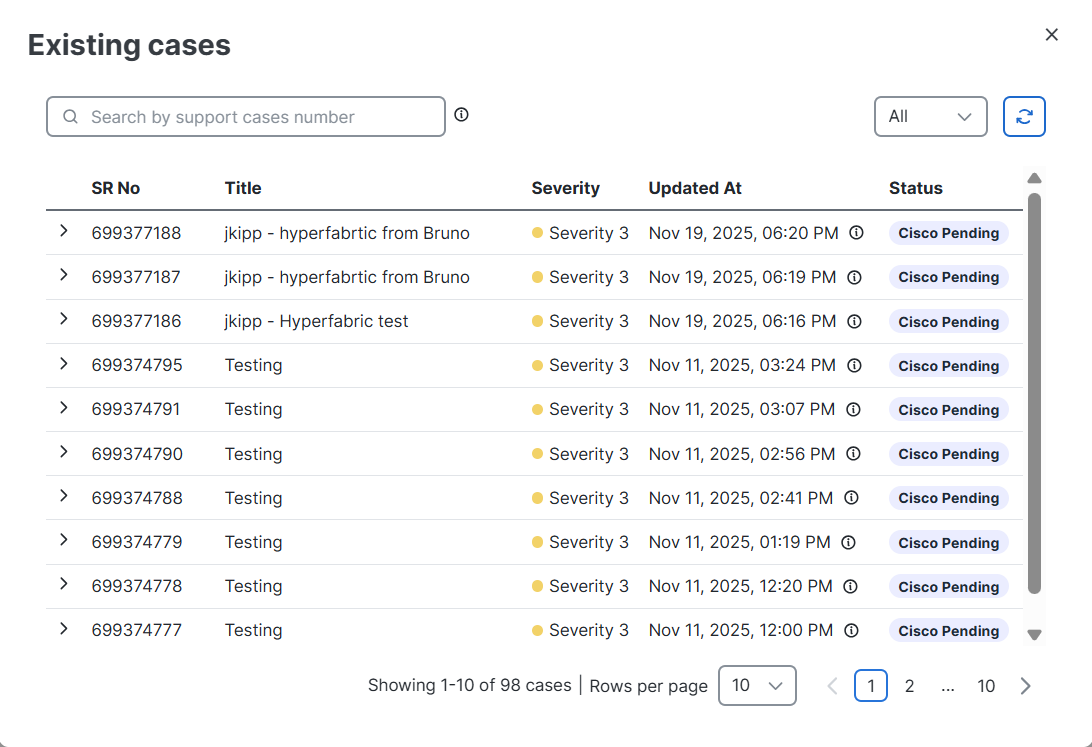
Task: Click Cisco Pending badge for case 699374788
Action: coord(948,498)
